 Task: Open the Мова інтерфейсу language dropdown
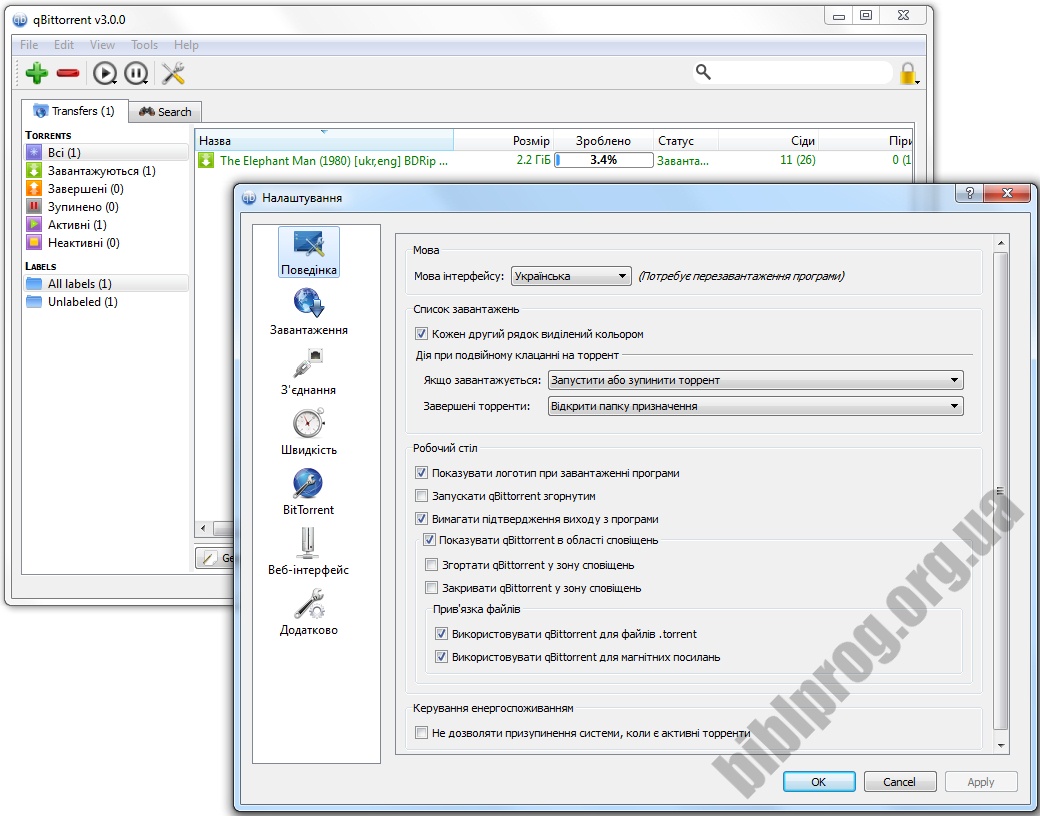coord(570,276)
